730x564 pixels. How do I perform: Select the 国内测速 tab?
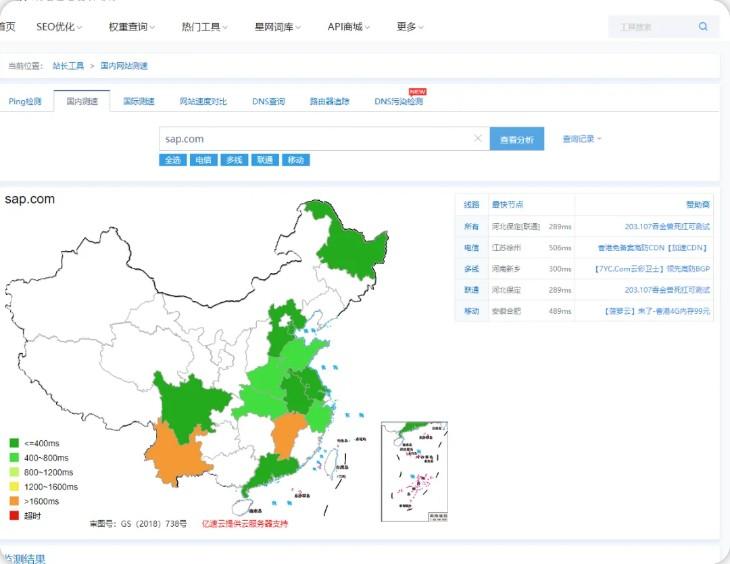pyautogui.click(x=82, y=101)
